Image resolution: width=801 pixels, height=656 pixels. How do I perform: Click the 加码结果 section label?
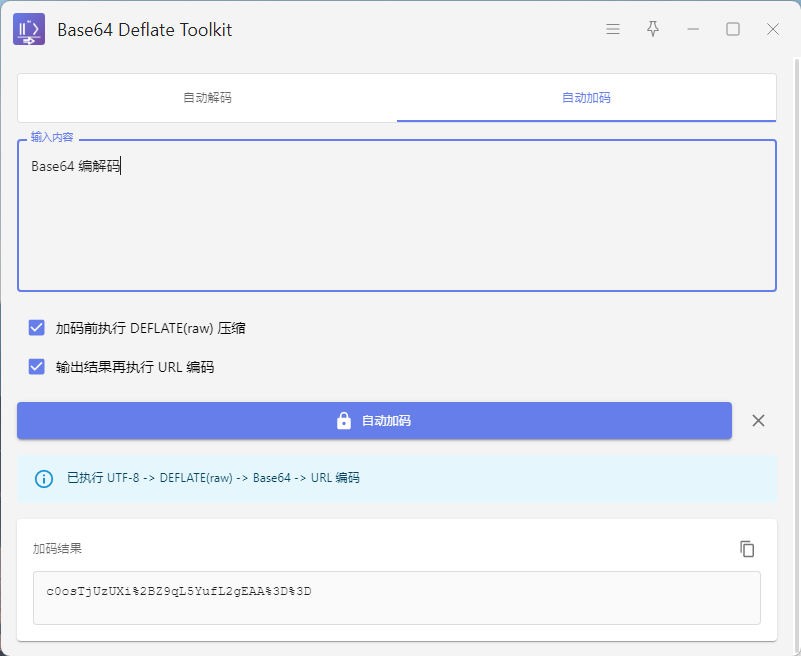click(x=57, y=549)
